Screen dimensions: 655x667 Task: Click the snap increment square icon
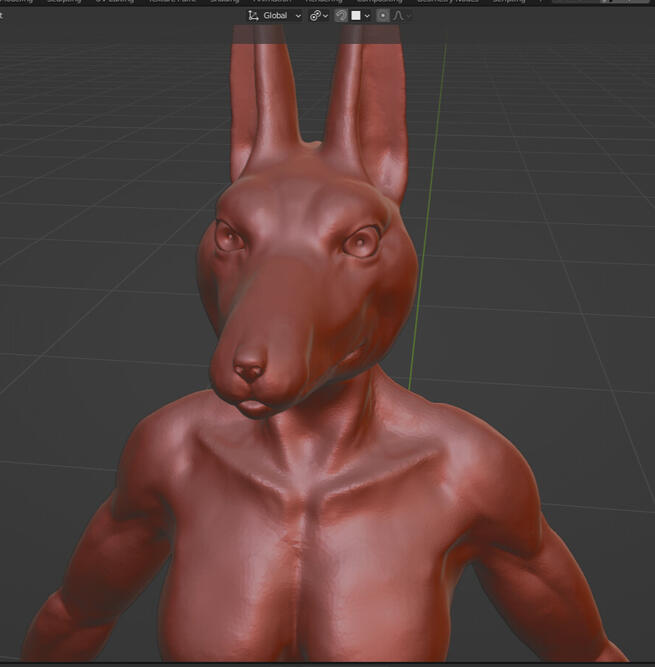pos(355,16)
